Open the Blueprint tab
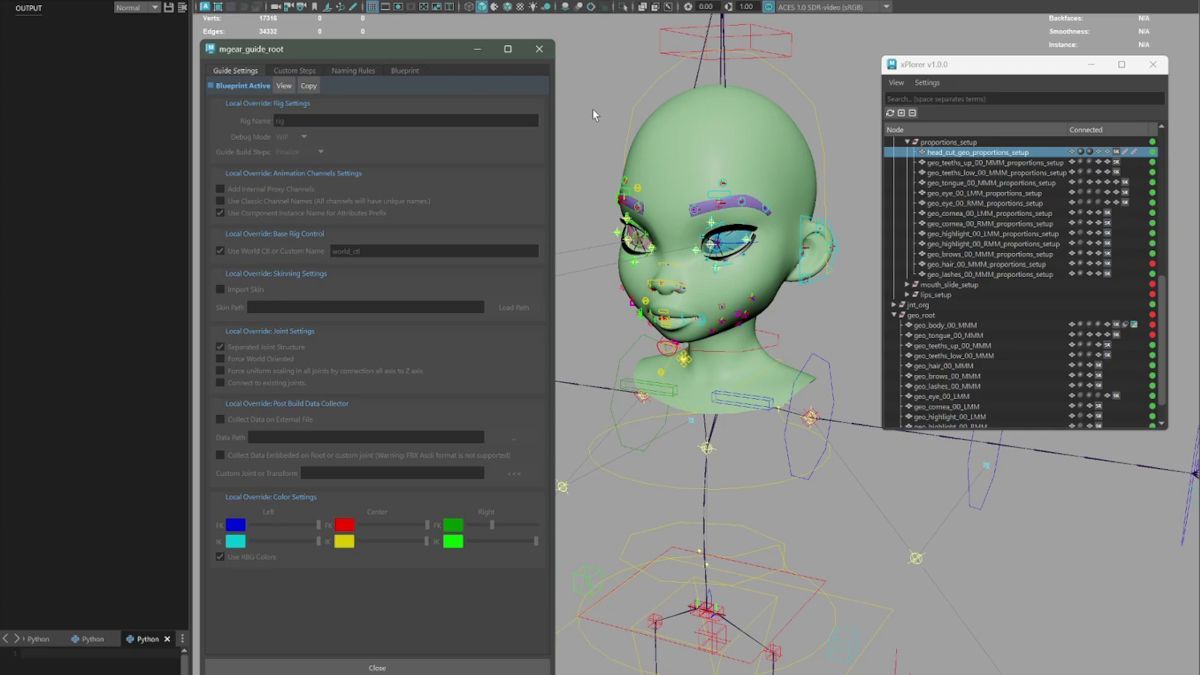Viewport: 1200px width, 675px height. [x=405, y=71]
